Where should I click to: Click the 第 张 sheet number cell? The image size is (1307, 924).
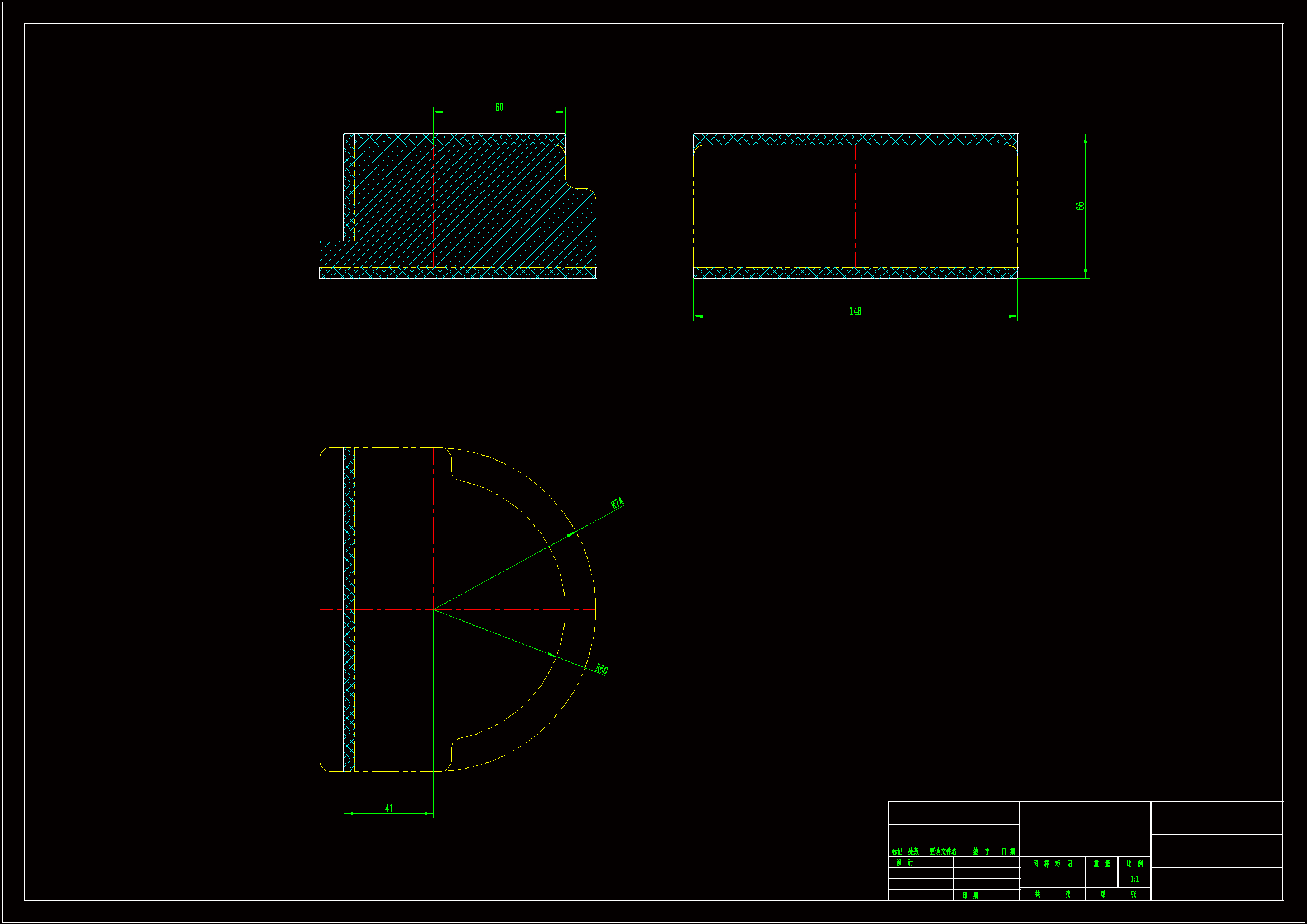click(x=1118, y=894)
